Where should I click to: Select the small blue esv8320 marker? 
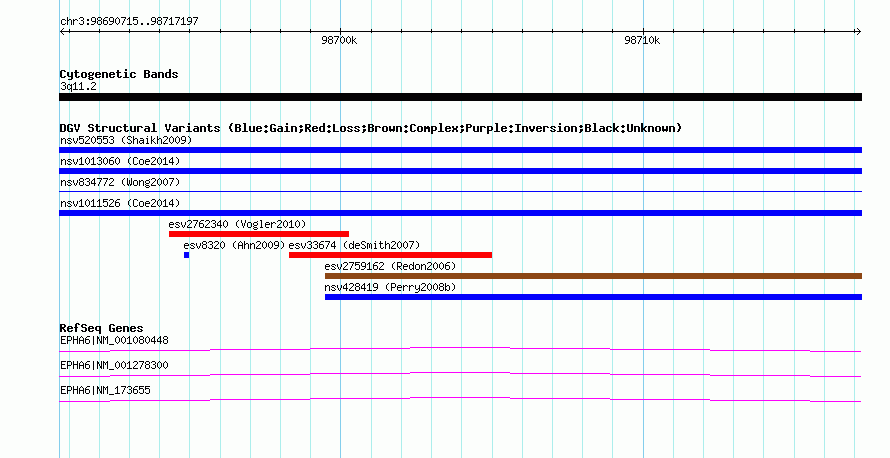186,255
